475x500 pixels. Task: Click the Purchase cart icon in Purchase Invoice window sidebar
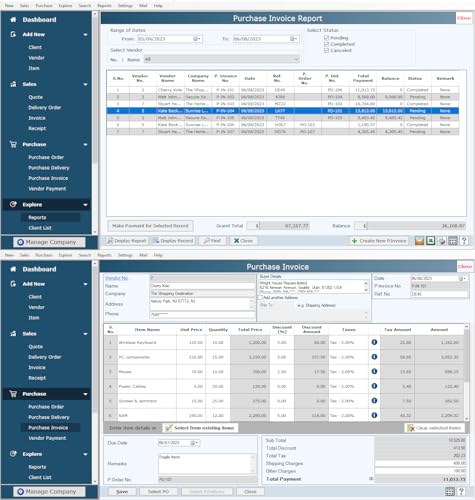tap(13, 394)
